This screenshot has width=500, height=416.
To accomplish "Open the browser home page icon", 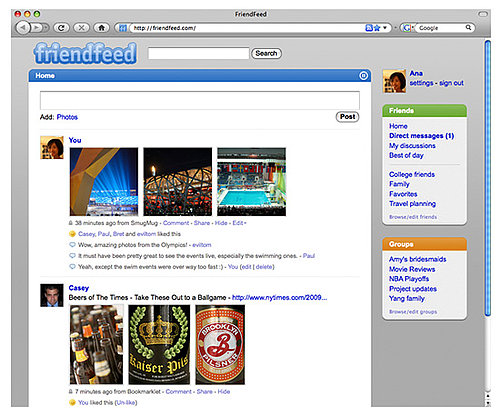I will [x=101, y=28].
